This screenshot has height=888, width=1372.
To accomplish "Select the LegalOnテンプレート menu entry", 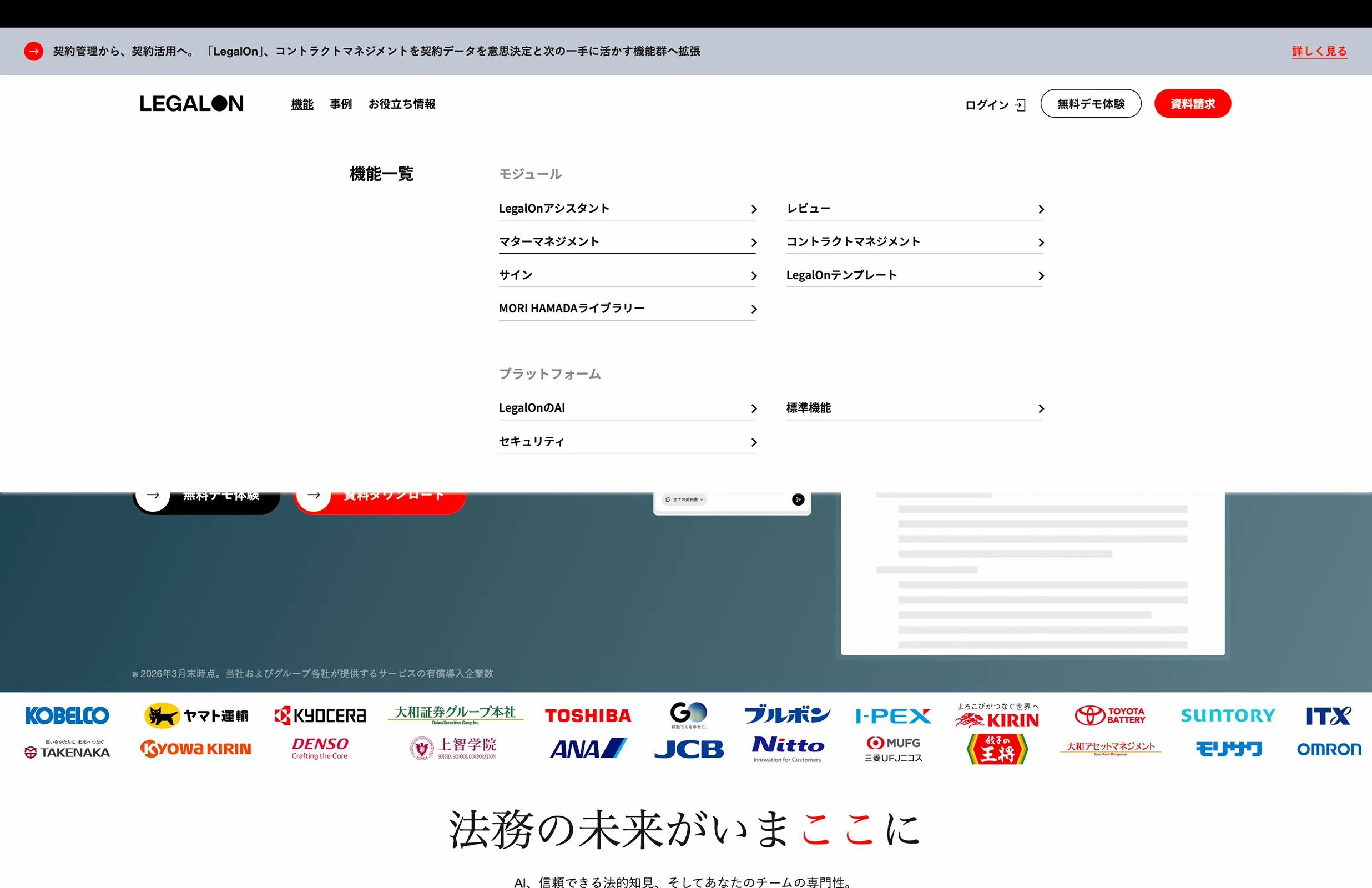I will tap(915, 275).
